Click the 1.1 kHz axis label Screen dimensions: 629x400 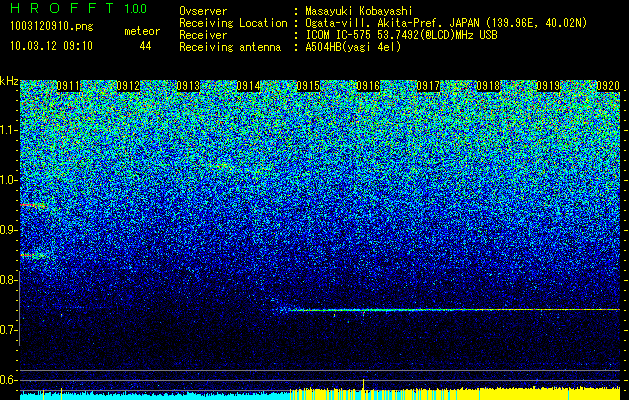click(8, 130)
